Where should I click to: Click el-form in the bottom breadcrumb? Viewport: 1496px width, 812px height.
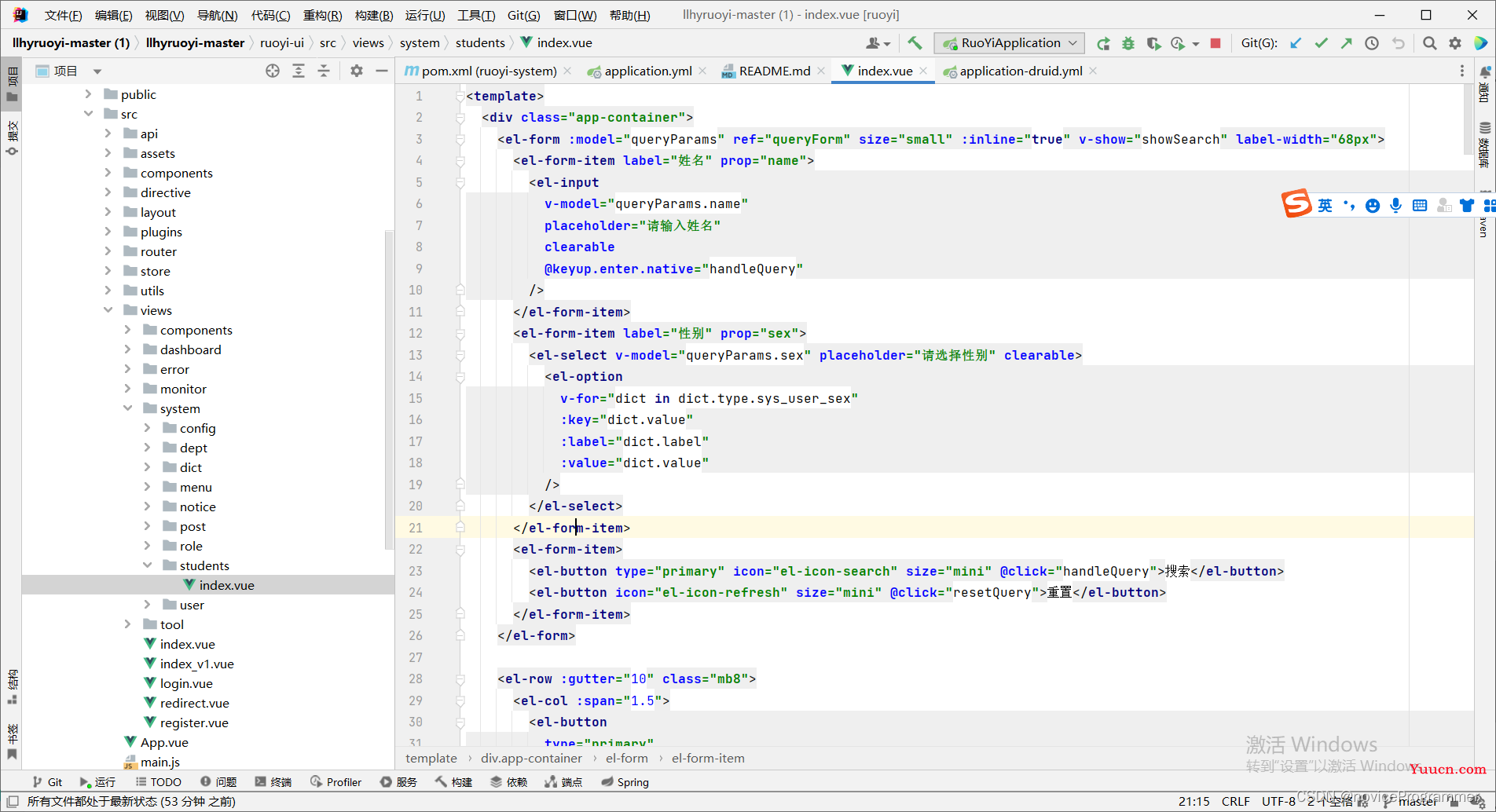point(626,759)
